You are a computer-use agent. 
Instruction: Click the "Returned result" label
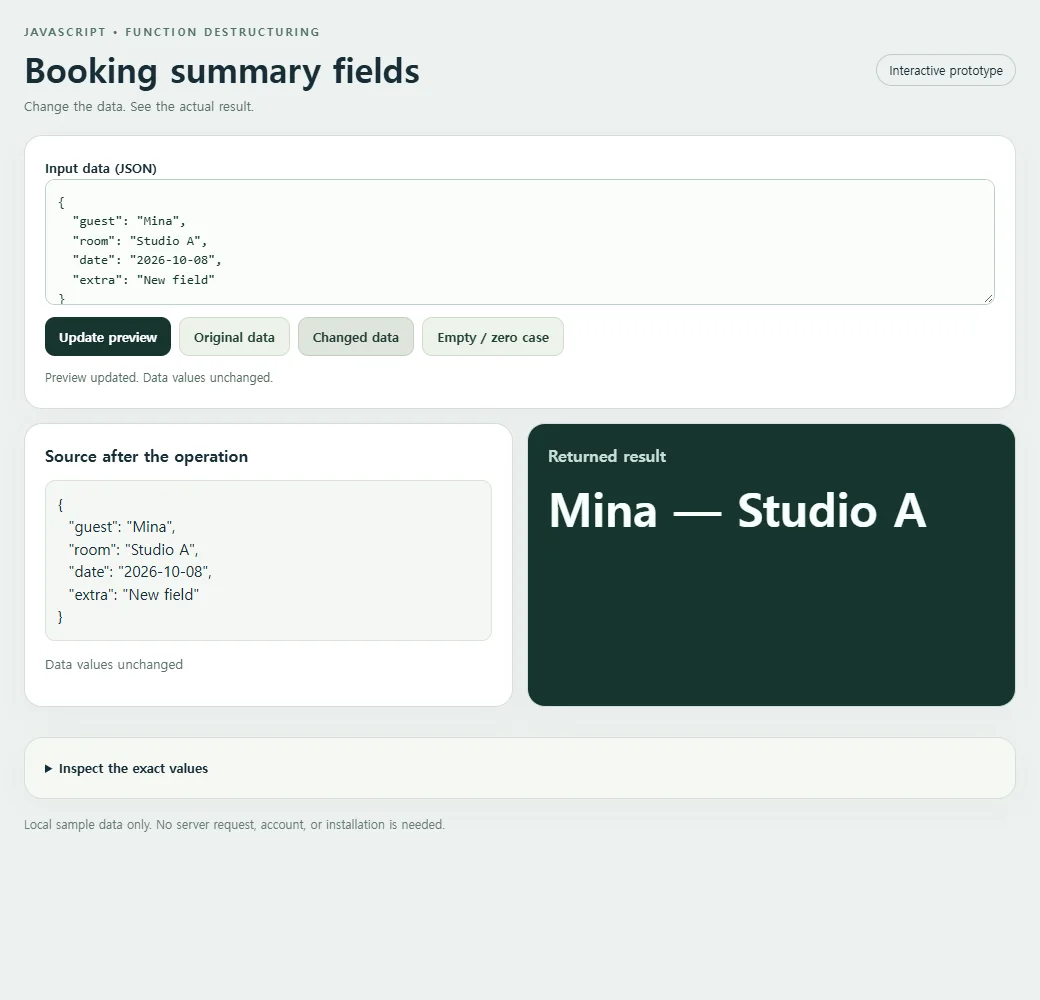pos(607,456)
